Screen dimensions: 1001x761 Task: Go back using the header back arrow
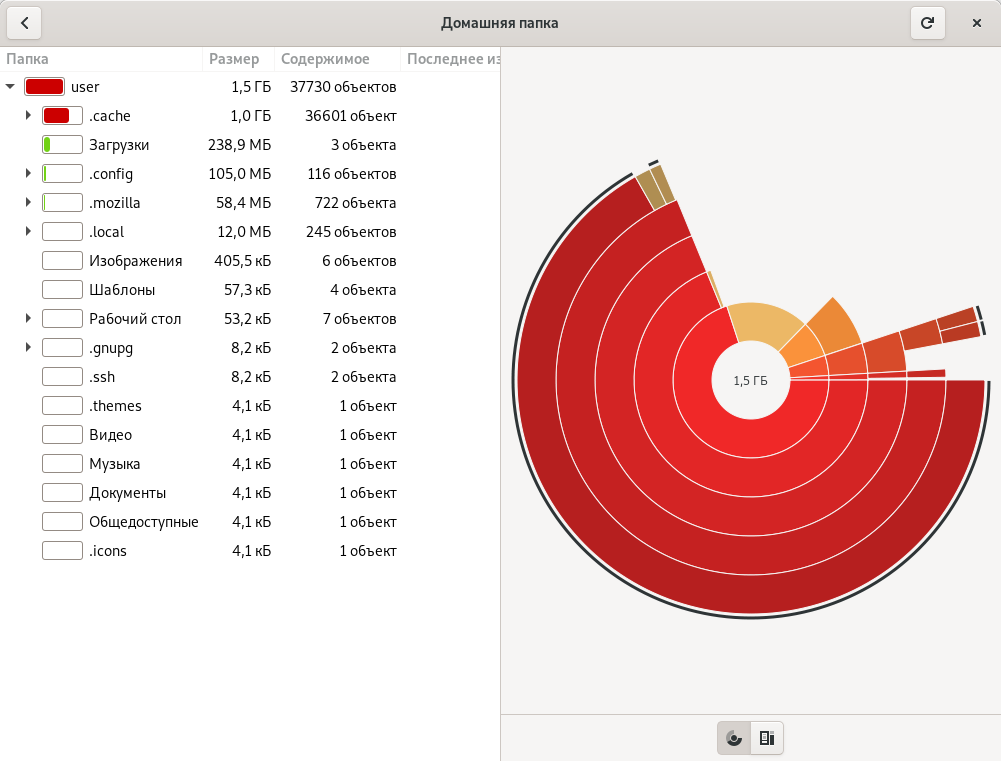click(x=24, y=23)
